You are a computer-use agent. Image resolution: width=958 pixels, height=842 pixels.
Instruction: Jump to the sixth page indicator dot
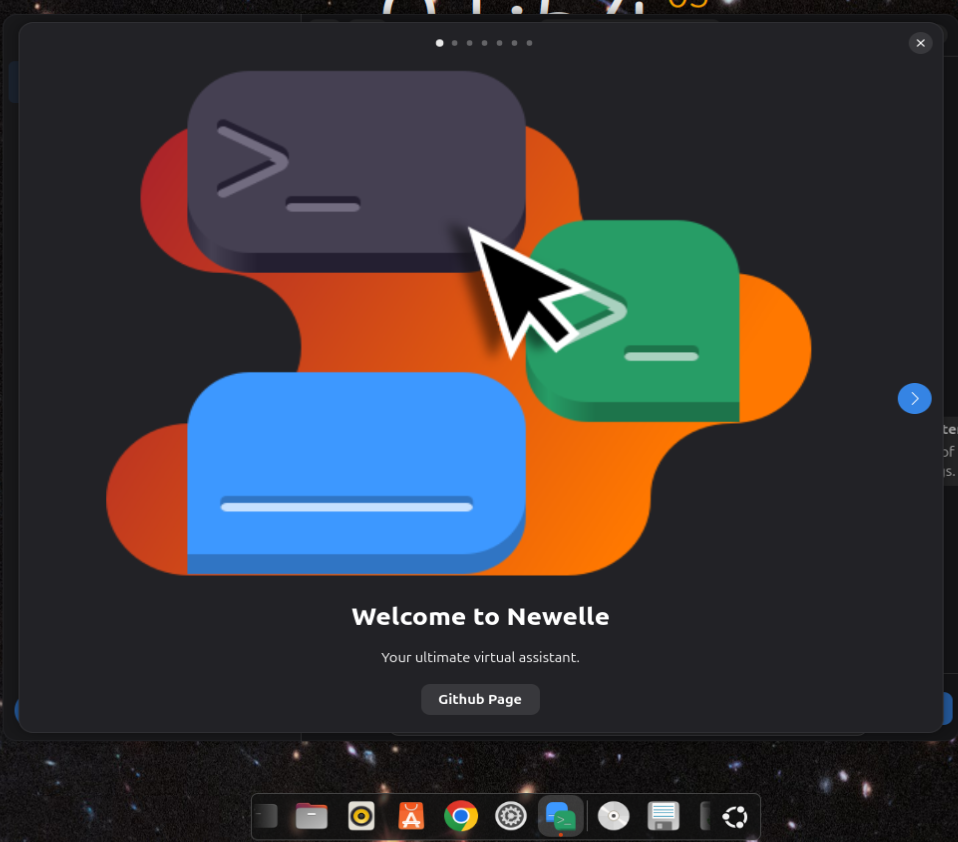(514, 43)
